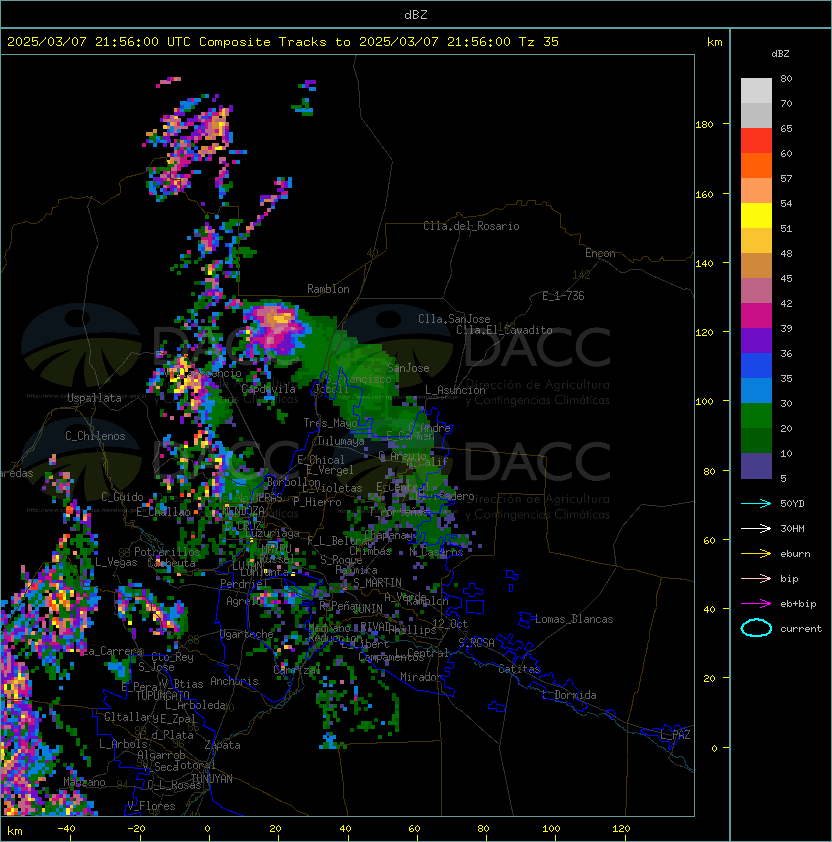Click the 'S_MARTIN' map label
This screenshot has width=832, height=842.
coord(377,583)
